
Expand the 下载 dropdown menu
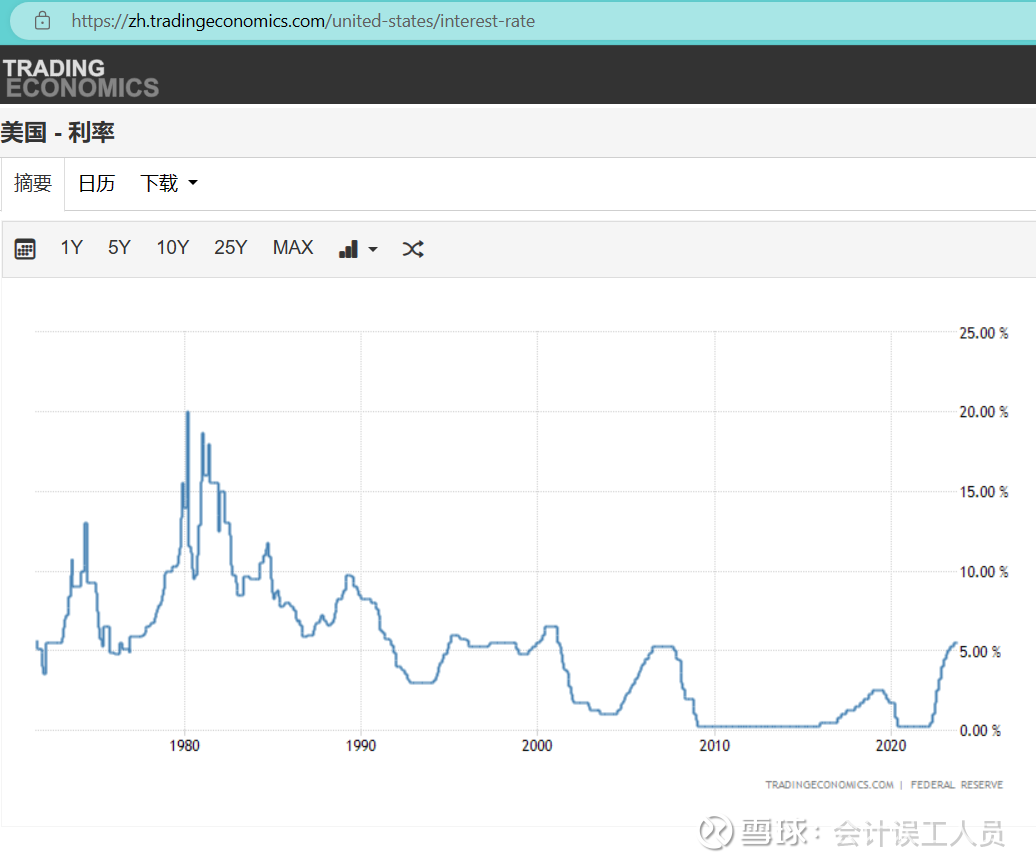(x=168, y=184)
